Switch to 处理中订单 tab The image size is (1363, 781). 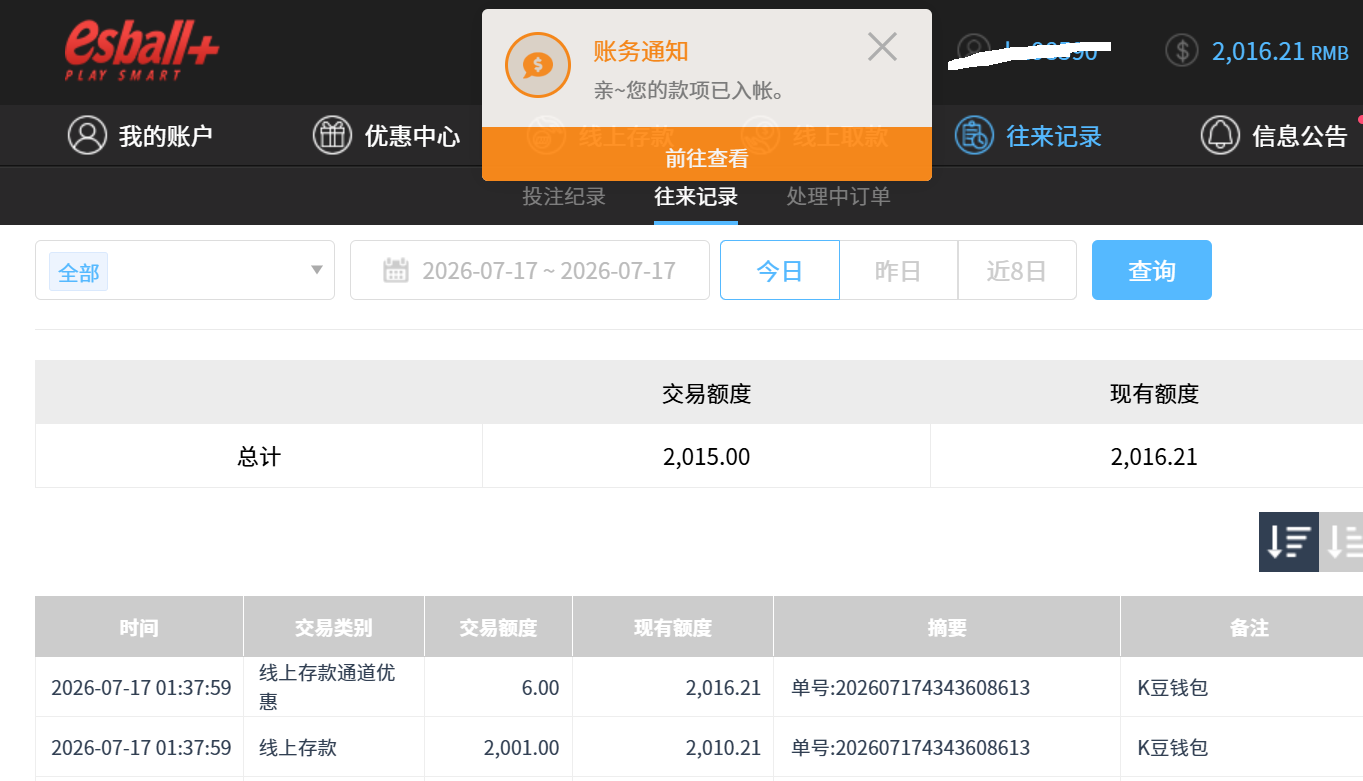pyautogui.click(x=838, y=196)
